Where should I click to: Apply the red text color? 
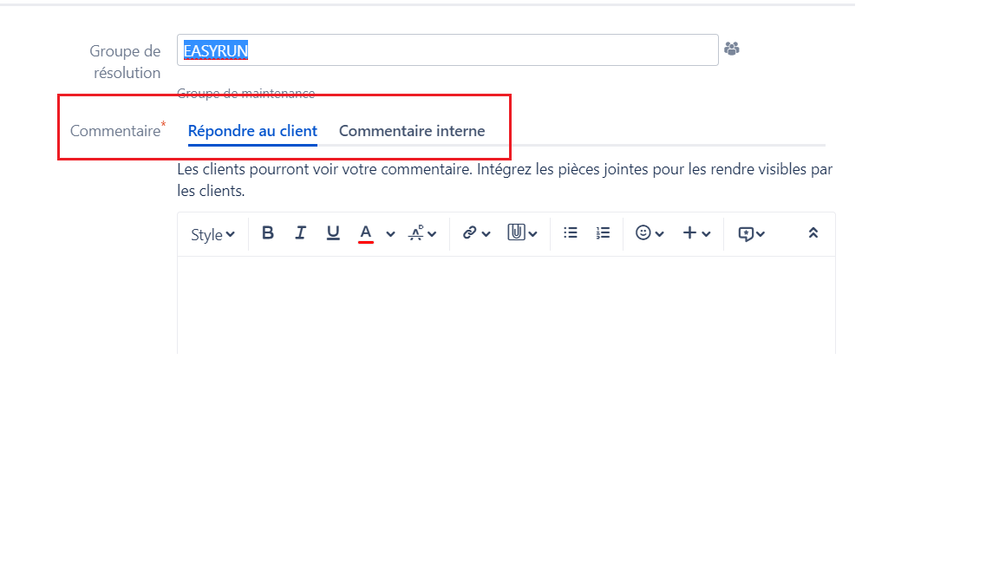[x=365, y=234]
